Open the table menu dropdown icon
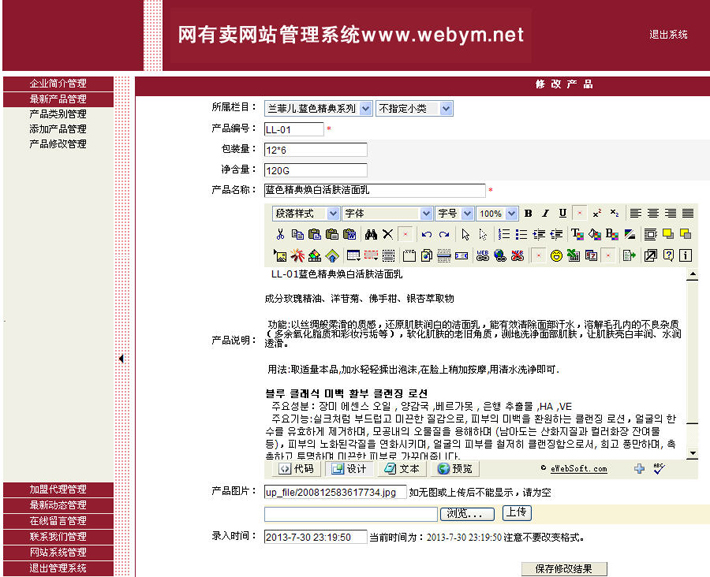 click(x=353, y=255)
